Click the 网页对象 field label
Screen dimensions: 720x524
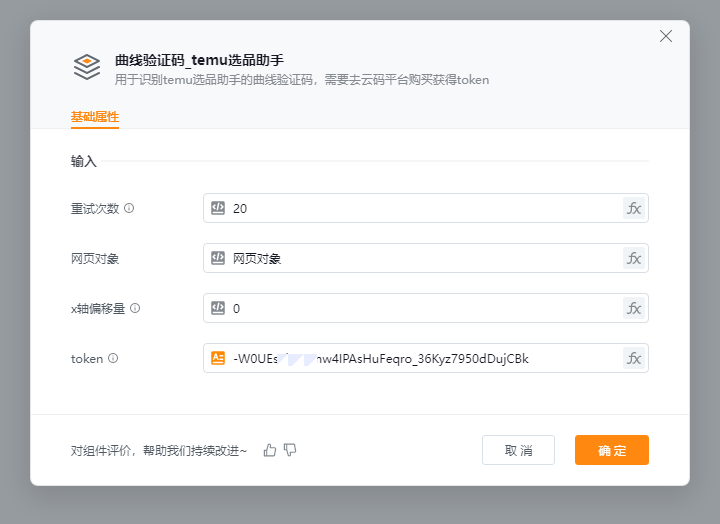coord(95,259)
